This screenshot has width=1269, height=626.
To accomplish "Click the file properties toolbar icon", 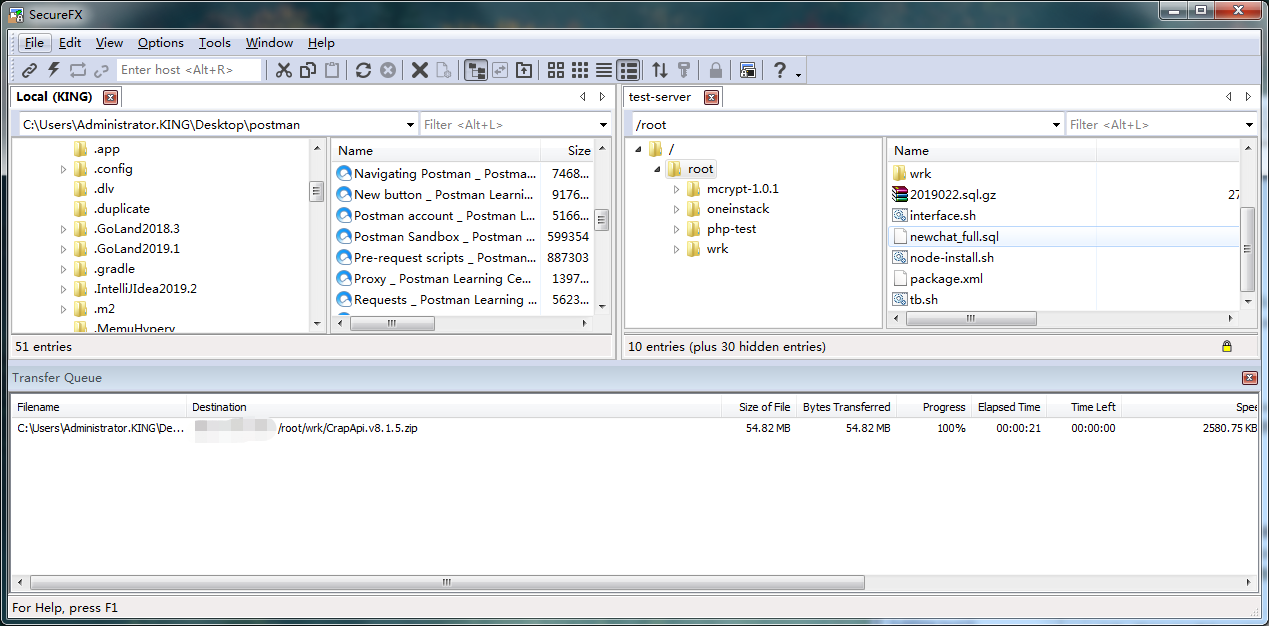I will tap(444, 70).
